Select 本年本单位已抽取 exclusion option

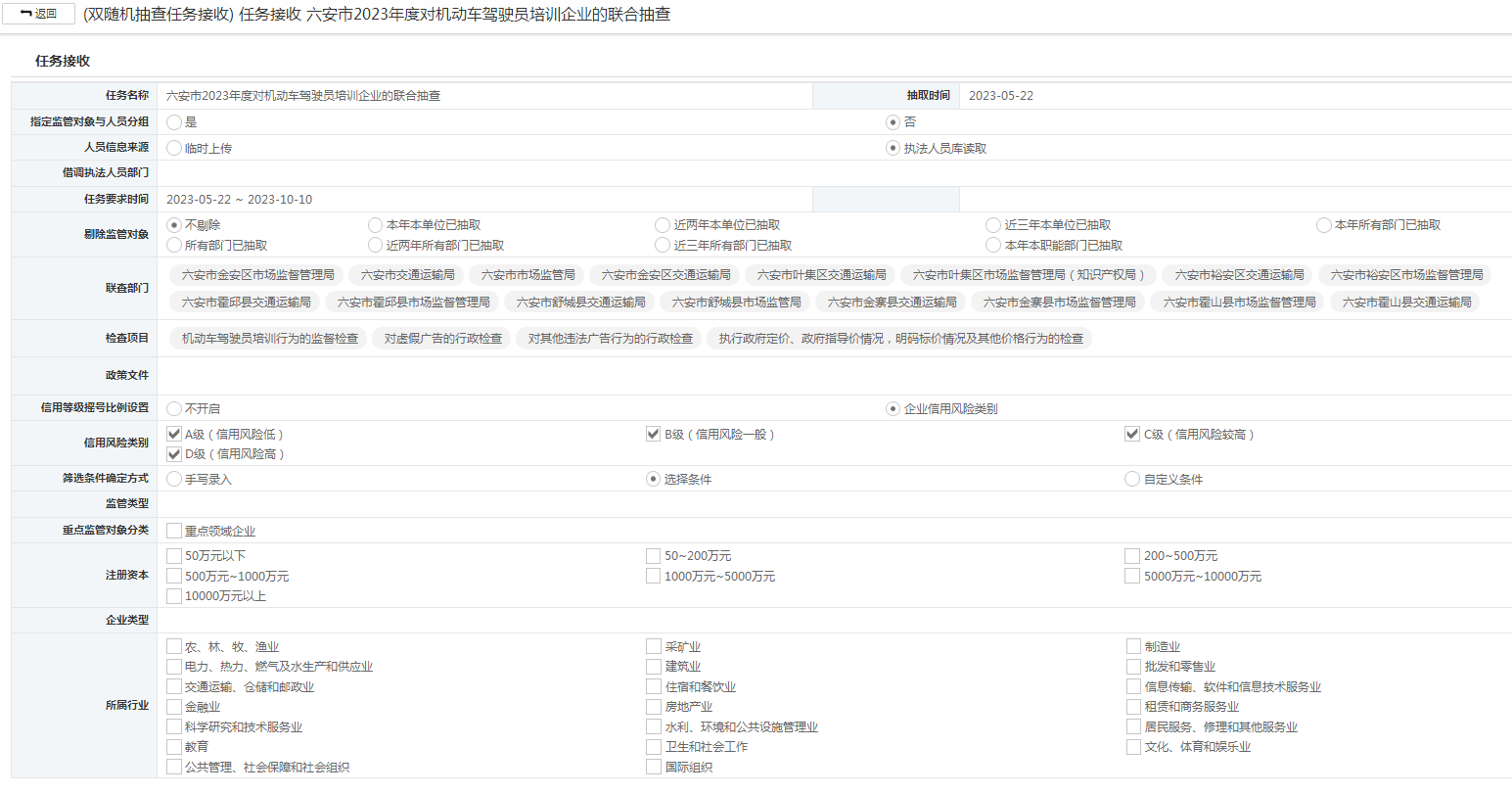pos(376,225)
